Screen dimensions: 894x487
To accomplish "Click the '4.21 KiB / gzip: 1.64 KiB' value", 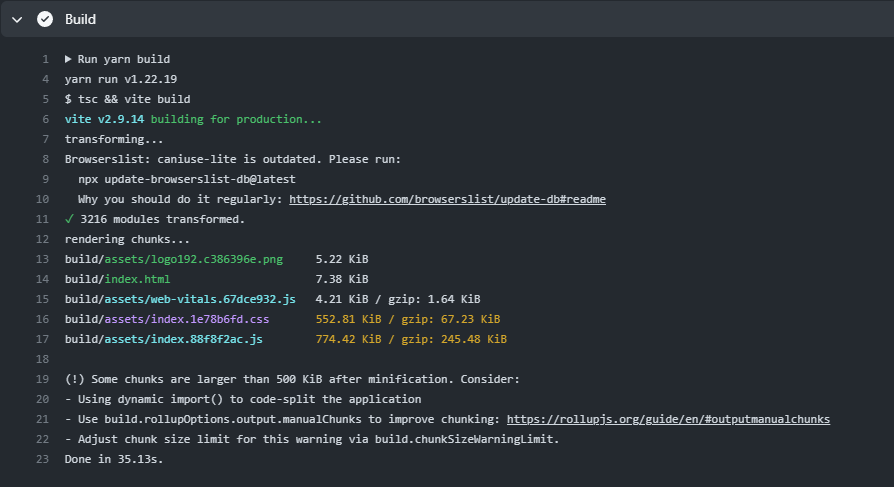I will pyautogui.click(x=398, y=299).
